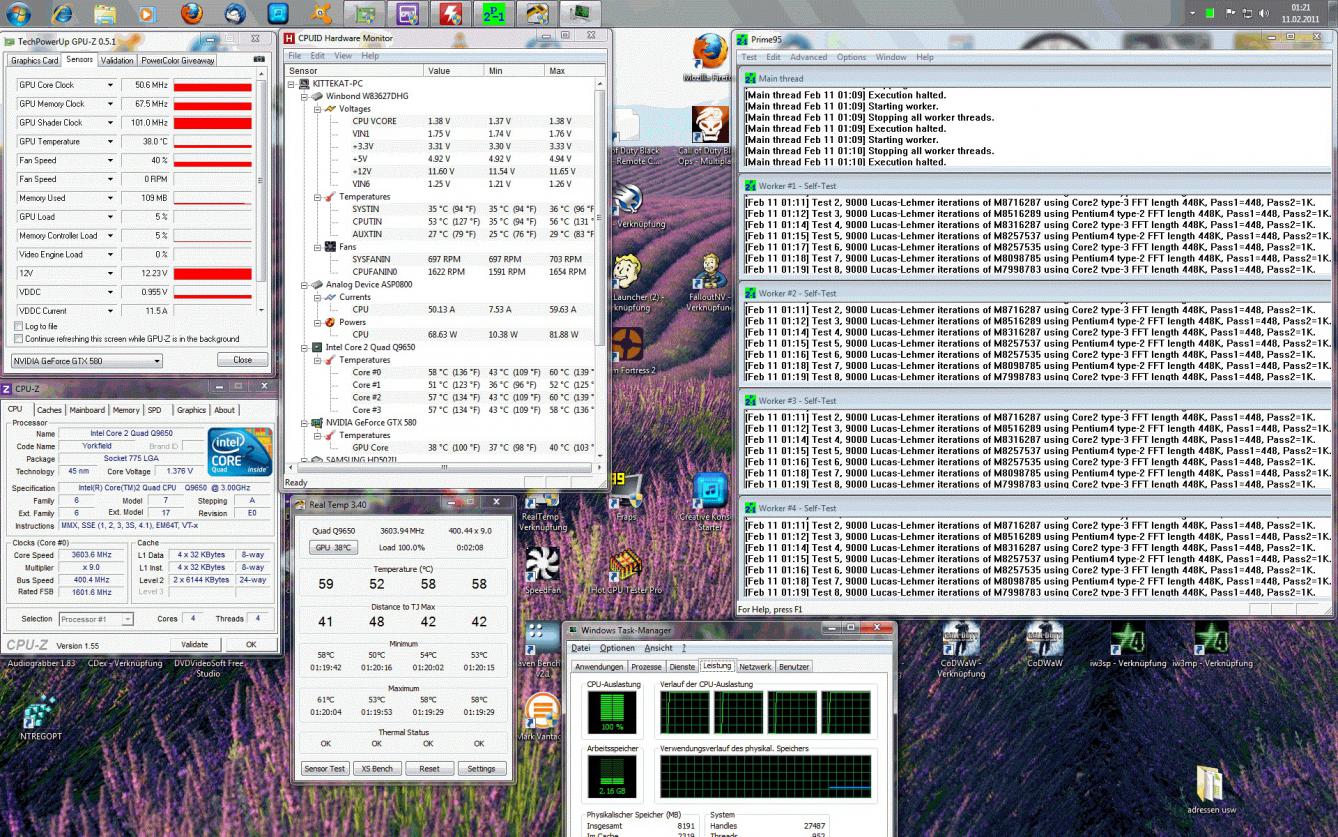Click OK button in CPU-Z
1338x837 pixels.
(x=251, y=644)
